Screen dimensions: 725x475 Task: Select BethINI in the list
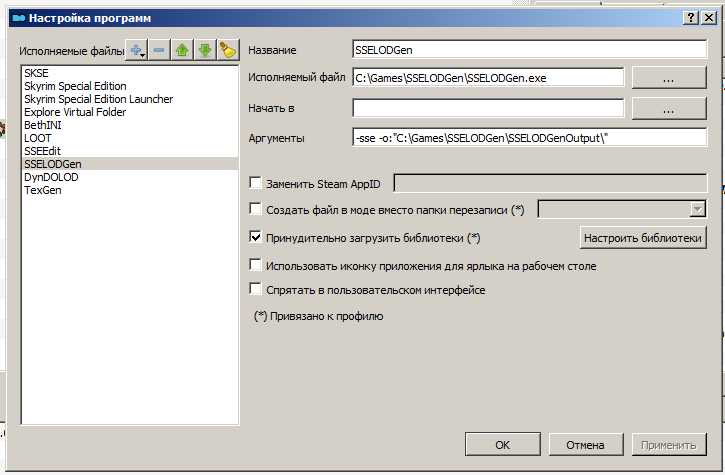pos(130,125)
